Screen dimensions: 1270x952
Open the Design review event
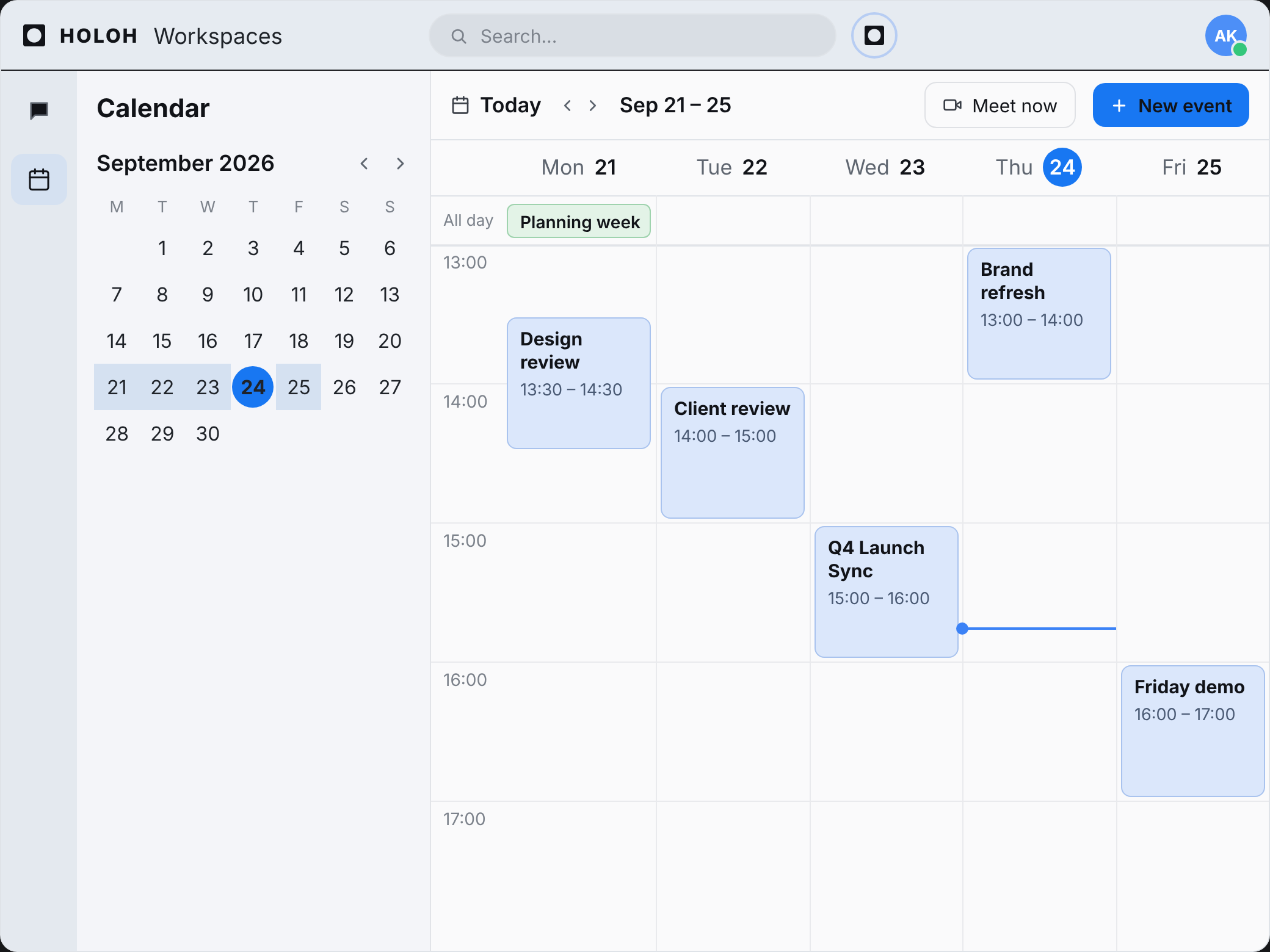click(579, 383)
